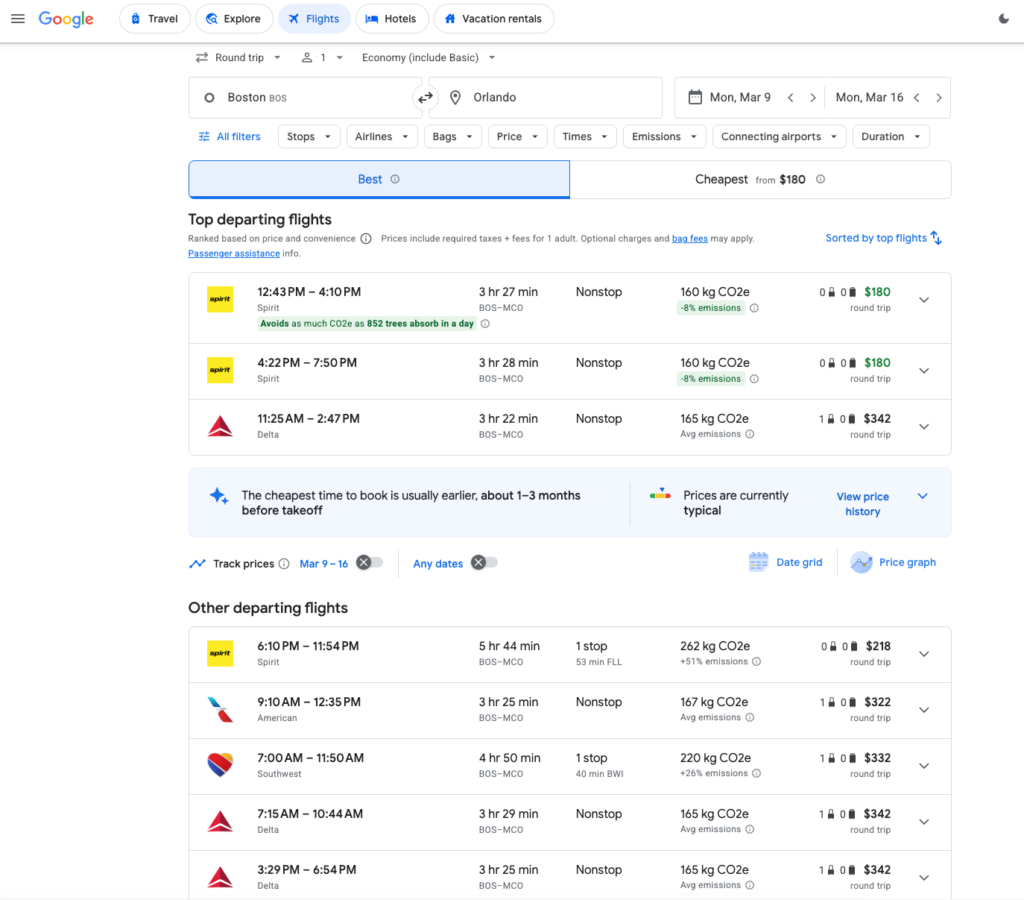This screenshot has height=900, width=1024.
Task: Open the All filters panel
Action: [x=229, y=137]
